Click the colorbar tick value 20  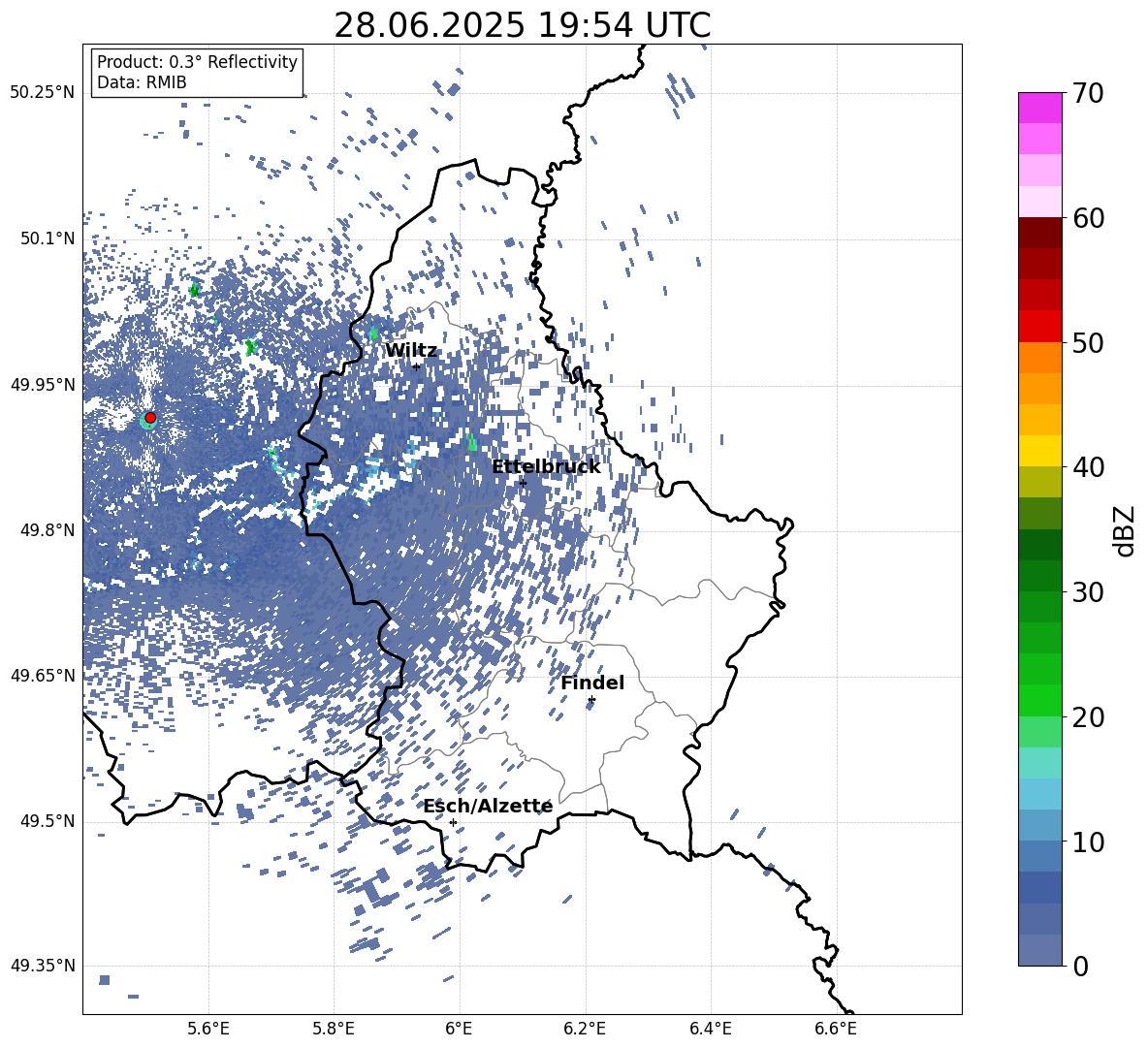pyautogui.click(x=1088, y=717)
